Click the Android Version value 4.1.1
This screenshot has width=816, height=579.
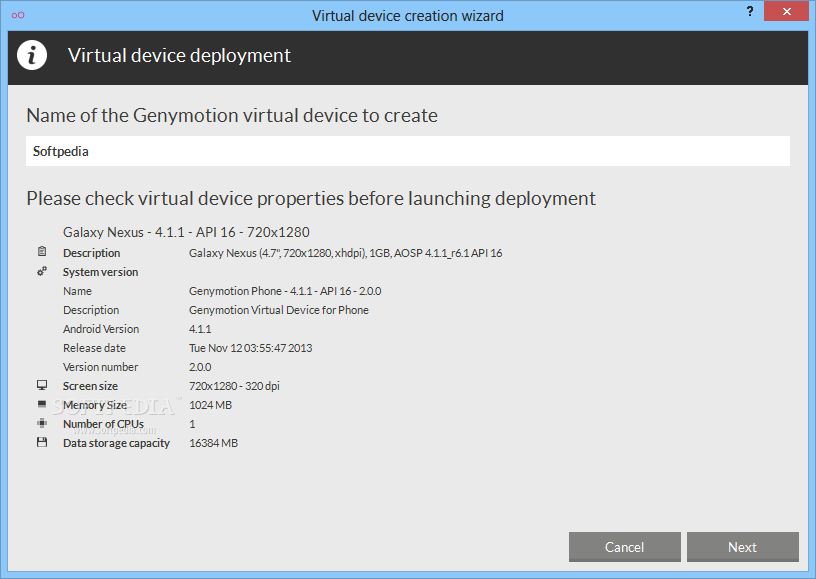(200, 329)
